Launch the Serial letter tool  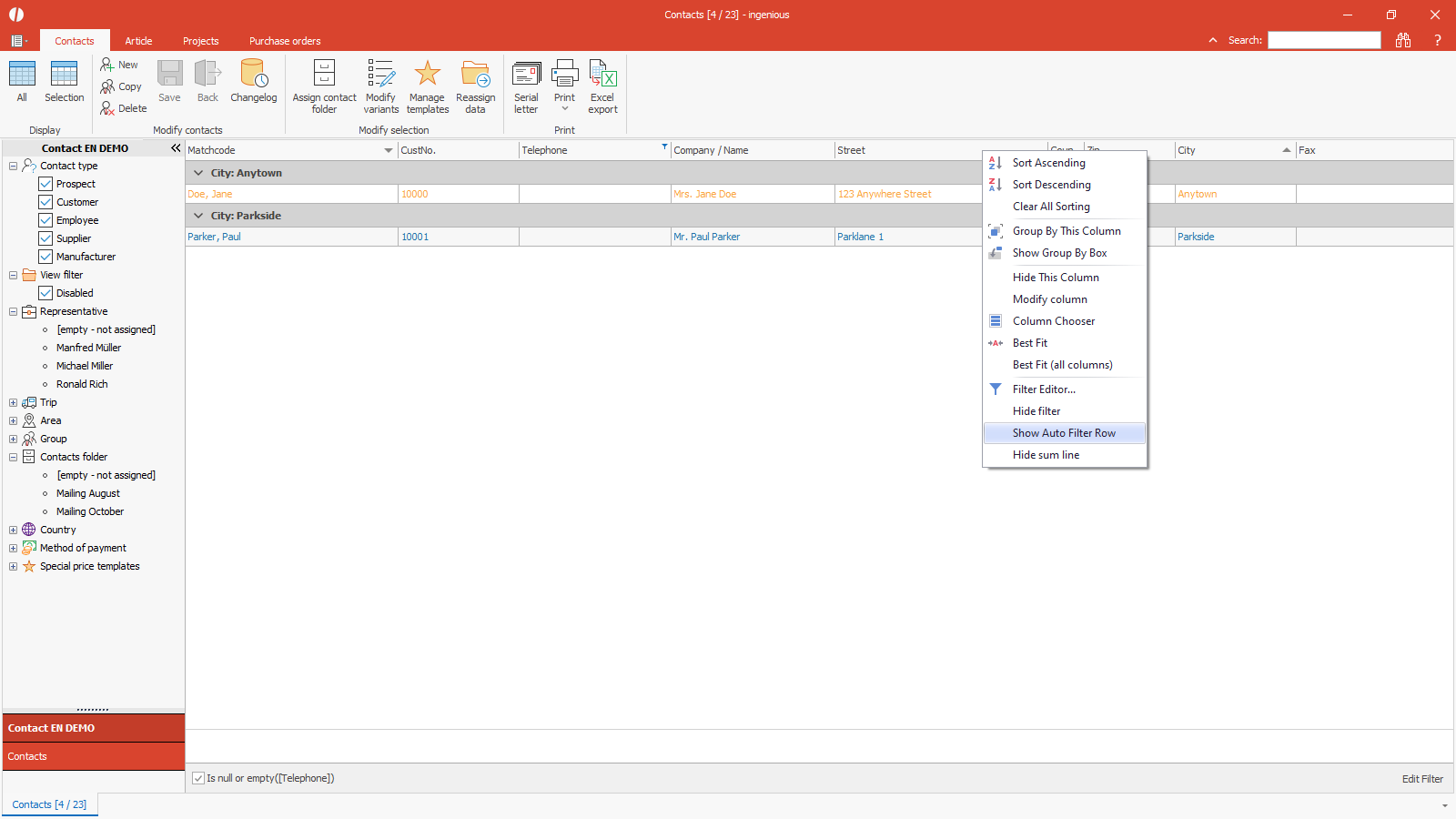click(x=526, y=75)
